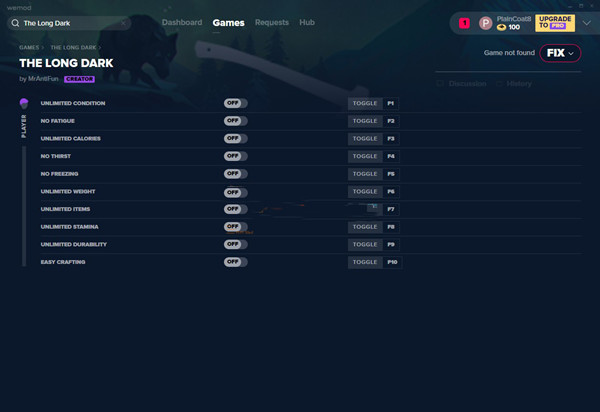The height and width of the screenshot is (412, 600).
Task: Select the Games tab
Action: [228, 23]
